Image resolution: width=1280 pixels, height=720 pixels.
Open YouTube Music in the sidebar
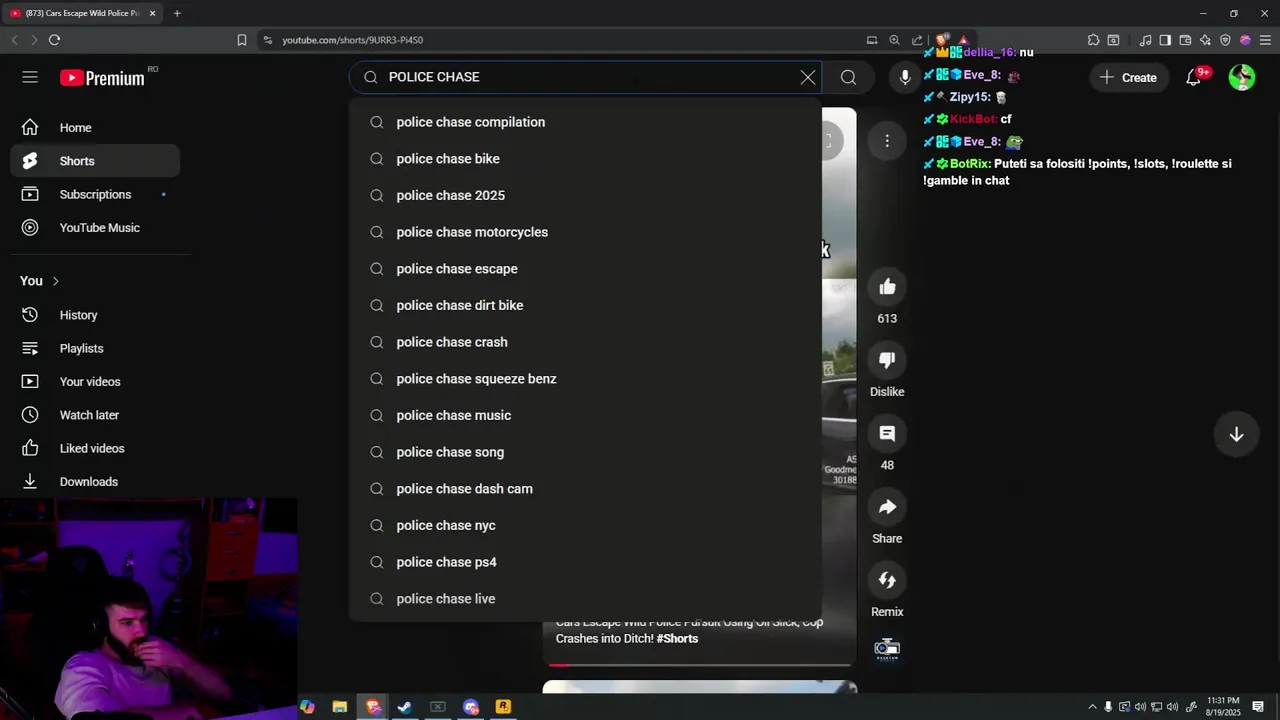(95, 228)
